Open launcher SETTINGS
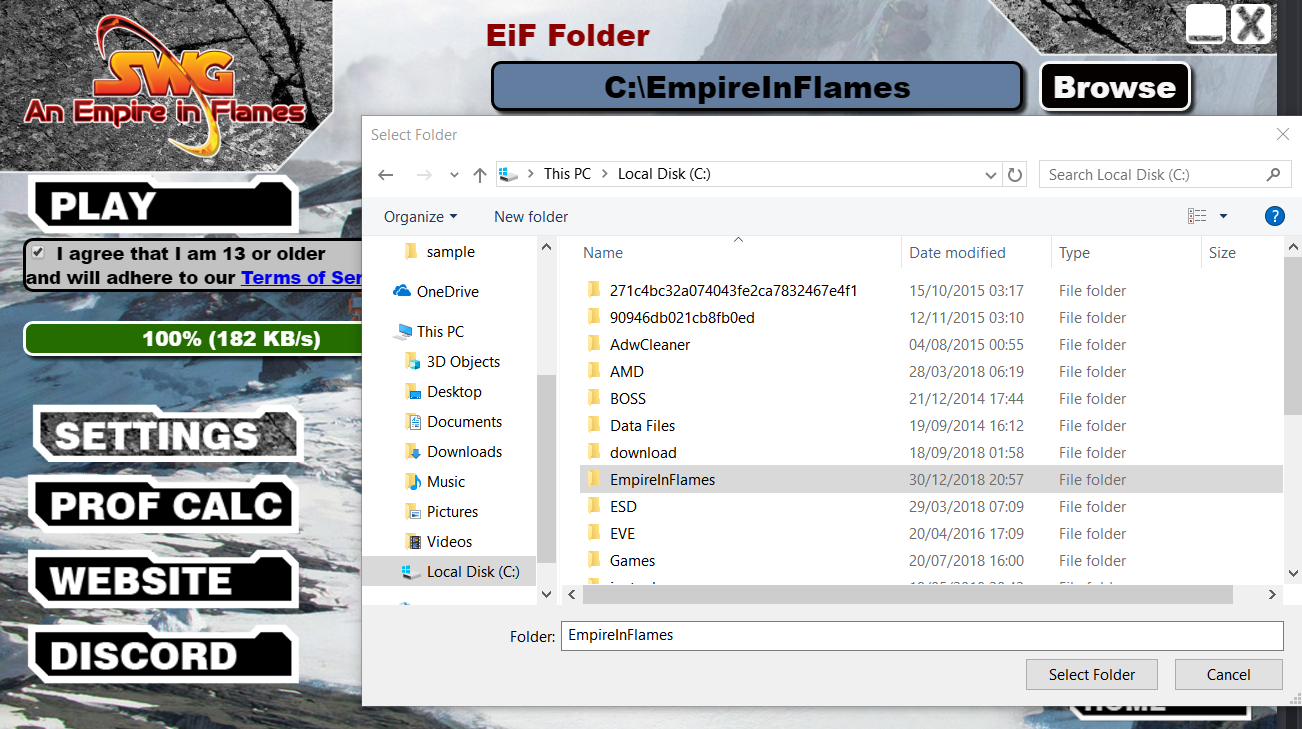 (x=167, y=435)
